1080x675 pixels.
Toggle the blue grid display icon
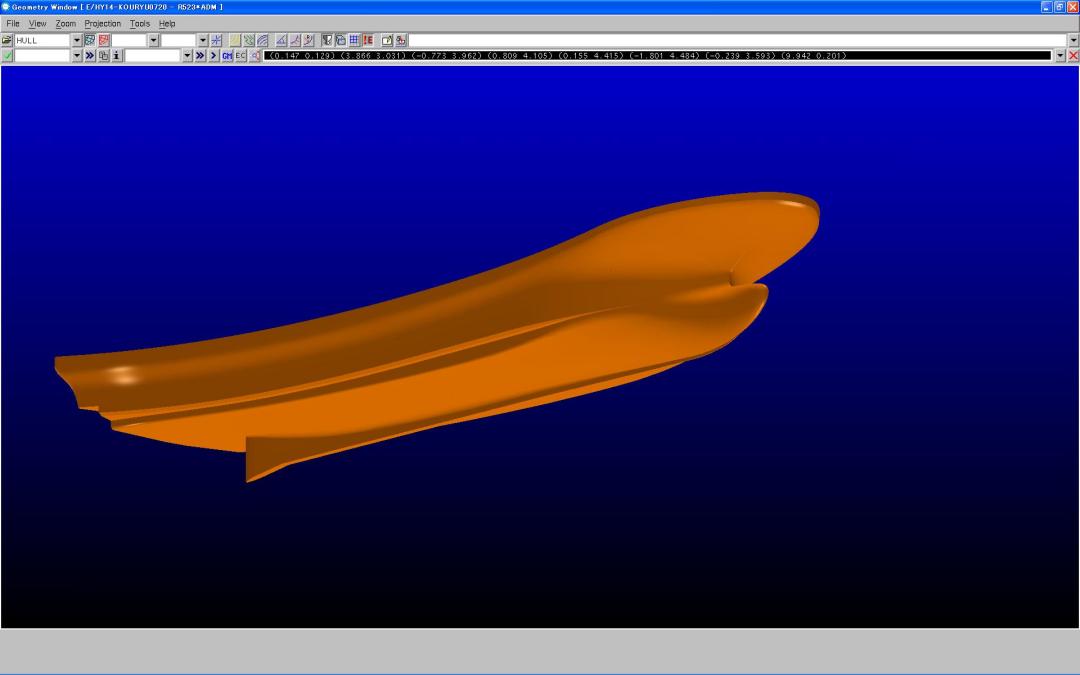(x=354, y=40)
